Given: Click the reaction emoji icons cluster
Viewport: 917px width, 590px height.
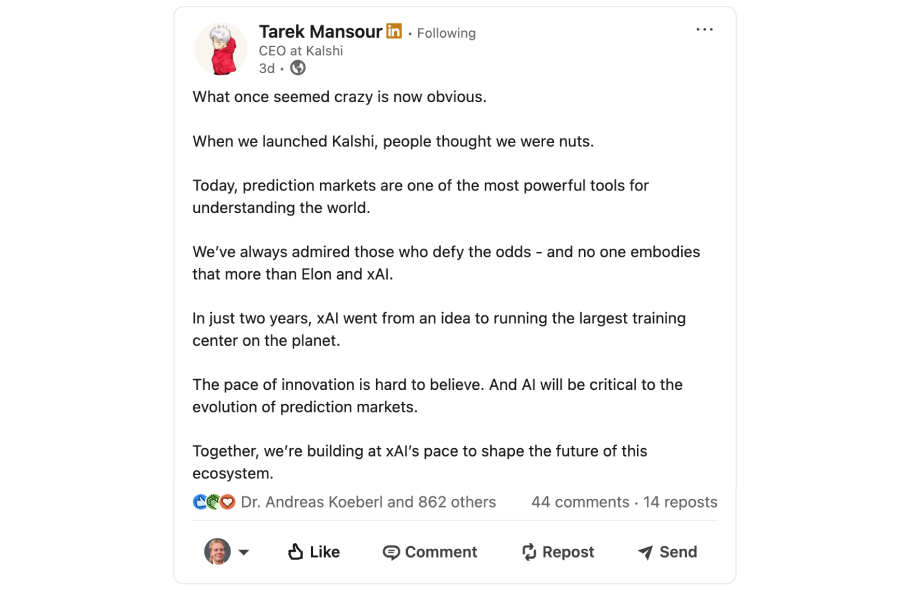Looking at the screenshot, I should (213, 502).
